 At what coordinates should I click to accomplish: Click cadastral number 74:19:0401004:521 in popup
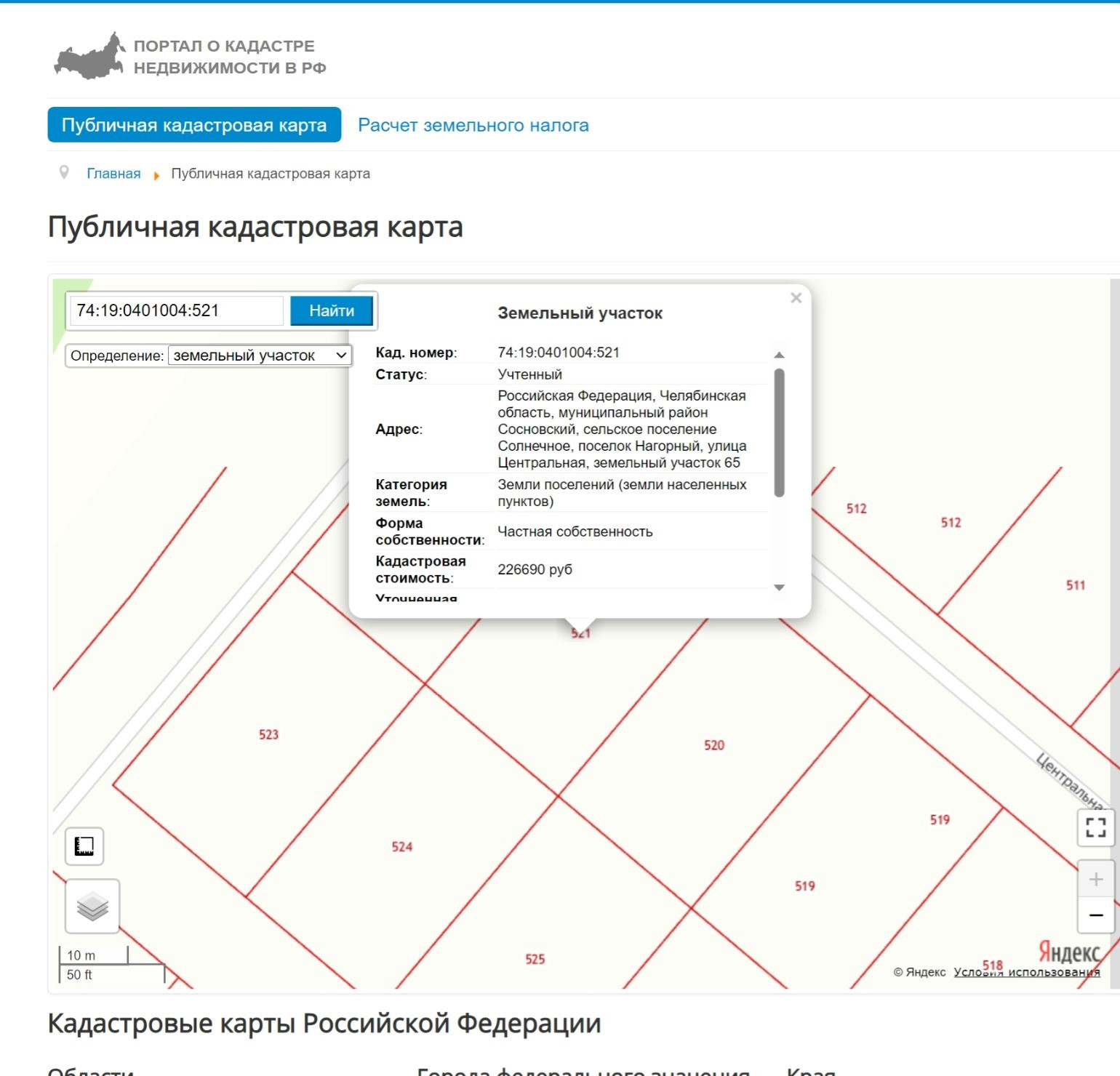pos(559,353)
